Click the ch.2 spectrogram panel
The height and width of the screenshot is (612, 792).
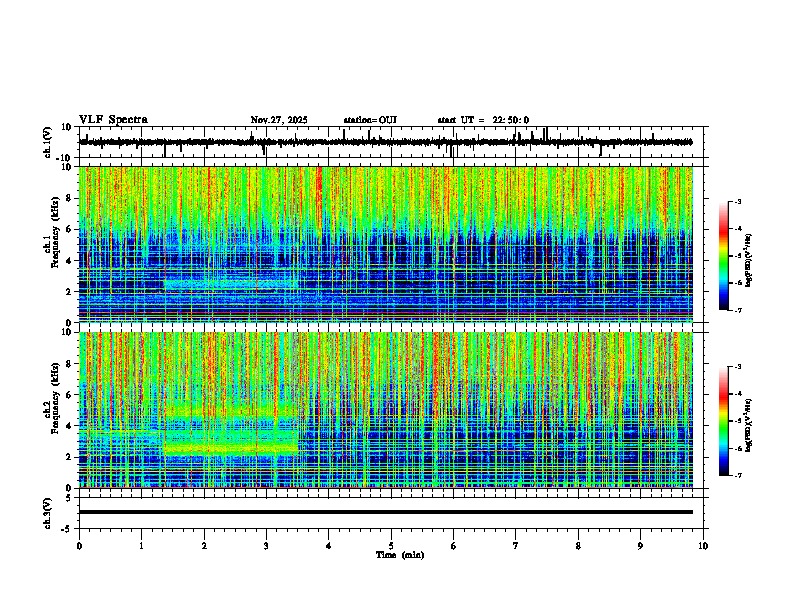coord(386,410)
